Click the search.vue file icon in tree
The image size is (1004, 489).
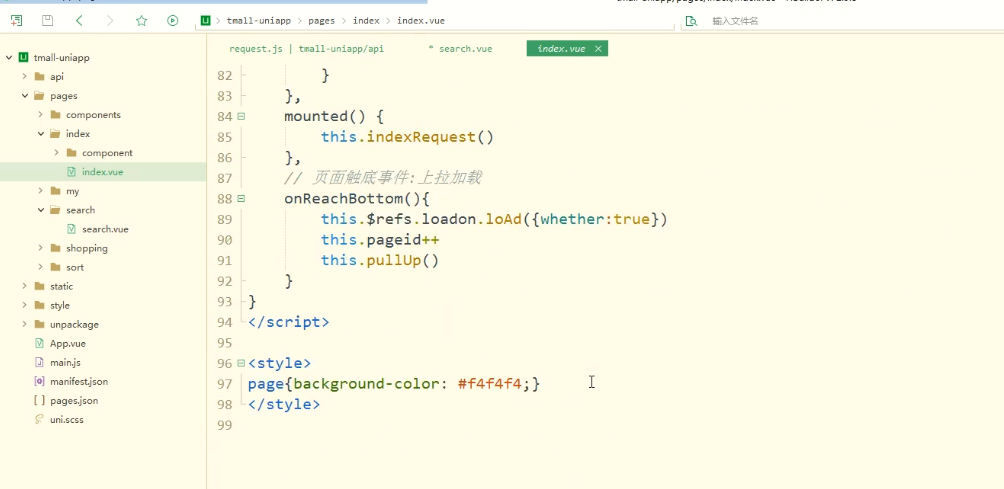point(71,229)
